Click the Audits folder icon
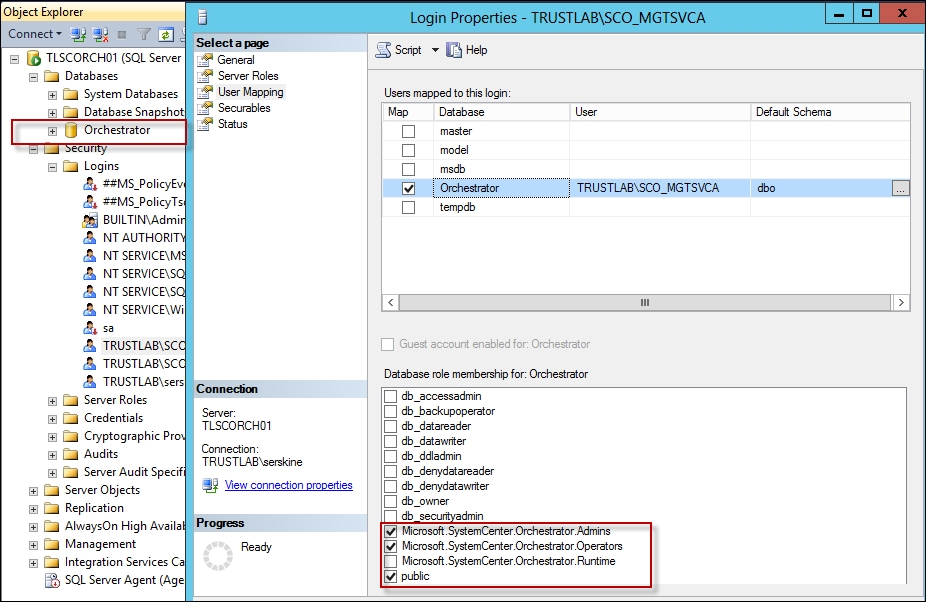Screen dimensions: 926x602 [71, 454]
